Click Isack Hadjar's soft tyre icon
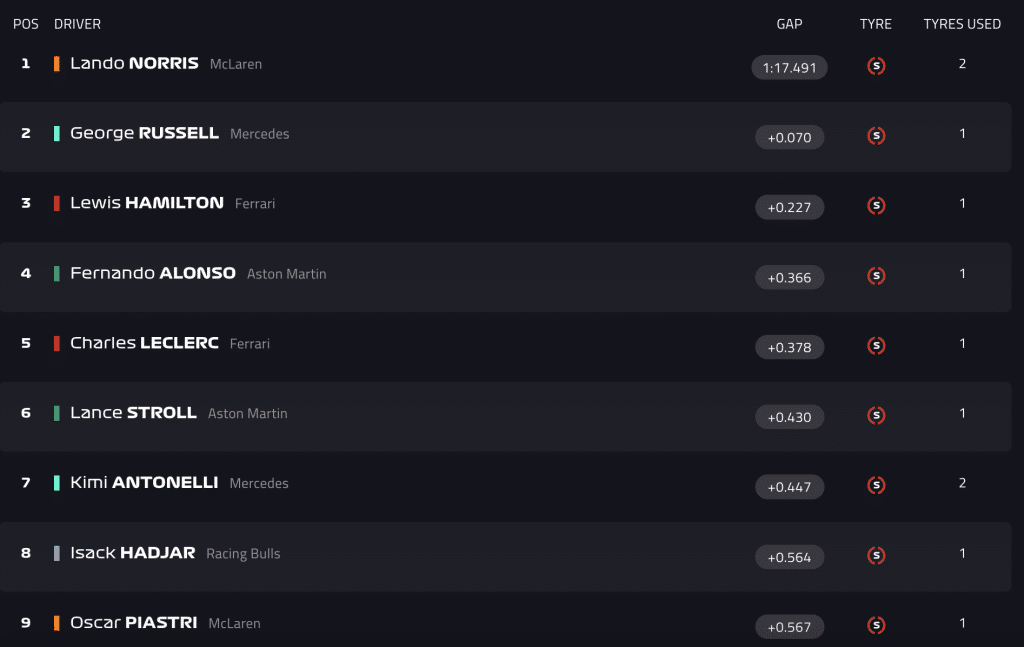The width and height of the screenshot is (1024, 647). (x=876, y=556)
